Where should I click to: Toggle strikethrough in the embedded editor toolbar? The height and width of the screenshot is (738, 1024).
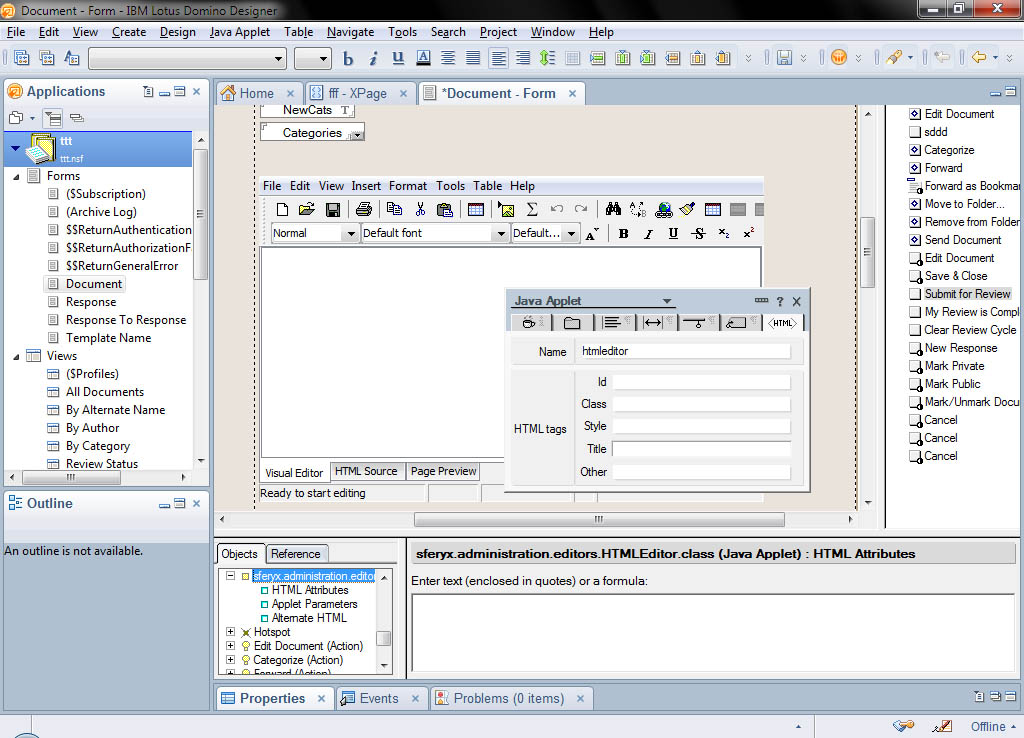pyautogui.click(x=699, y=234)
